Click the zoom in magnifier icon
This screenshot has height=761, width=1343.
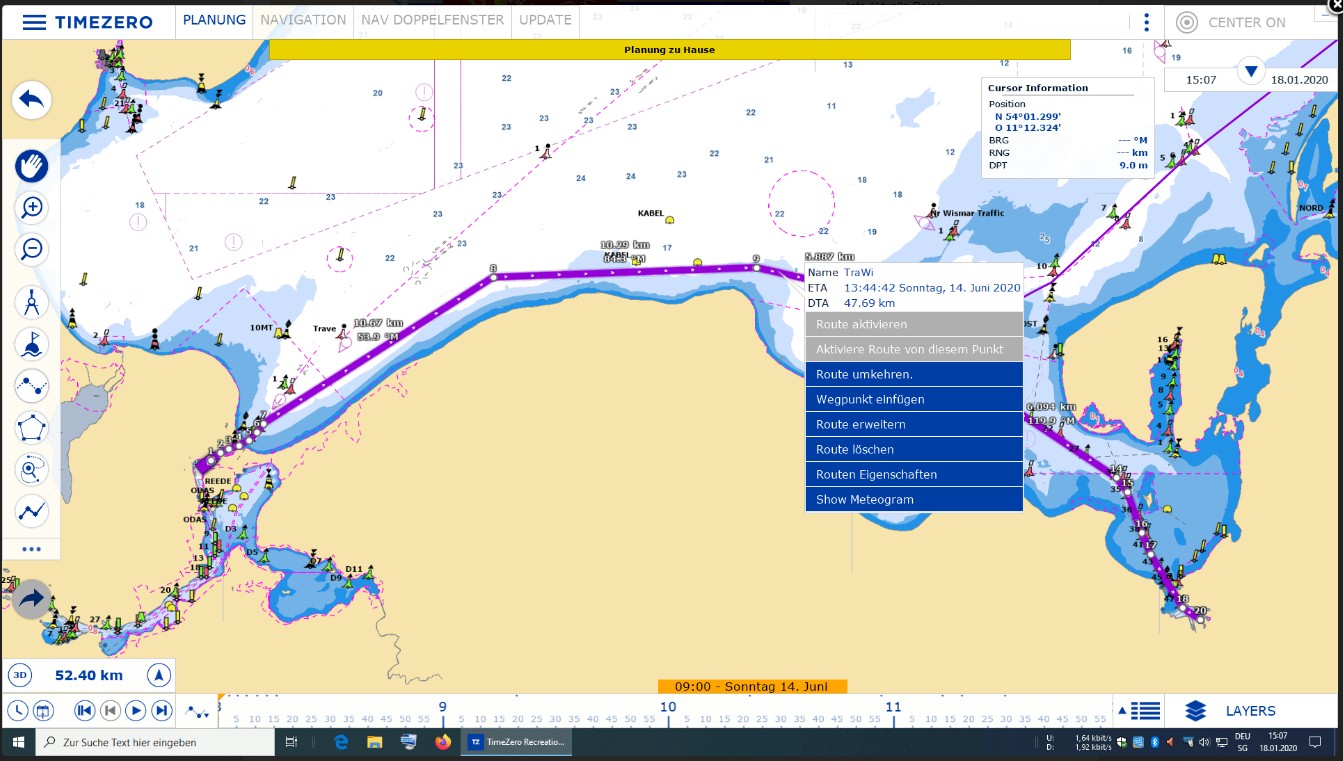pyautogui.click(x=32, y=207)
